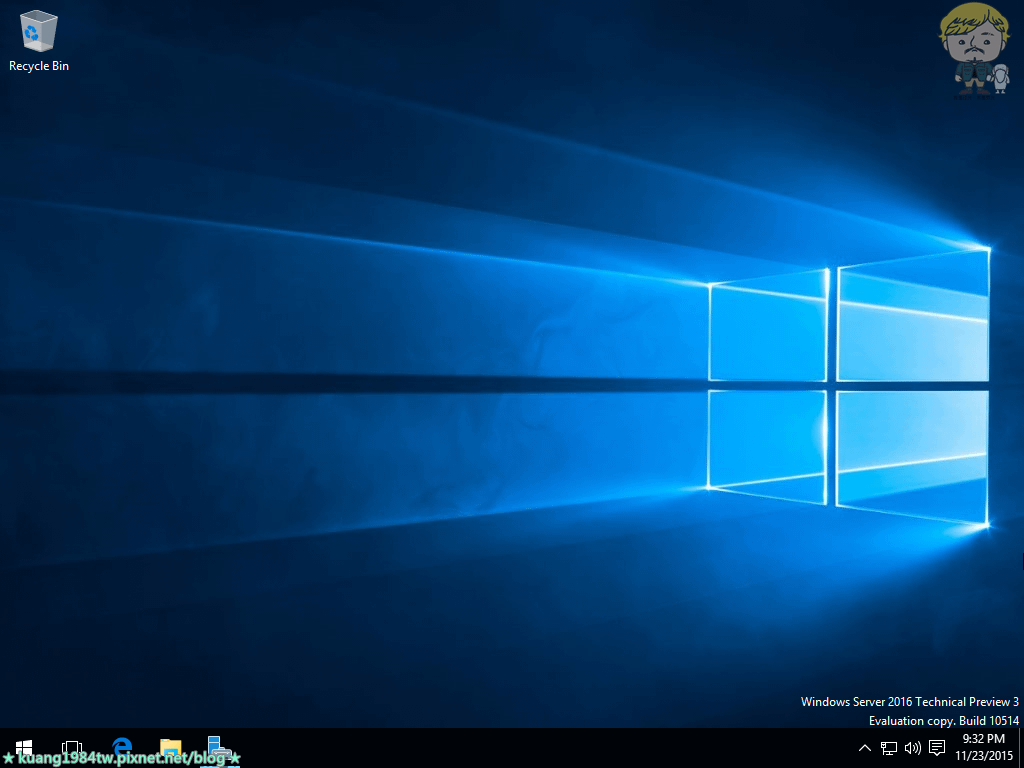Select the Recycle Bin desktop icon

(39, 40)
